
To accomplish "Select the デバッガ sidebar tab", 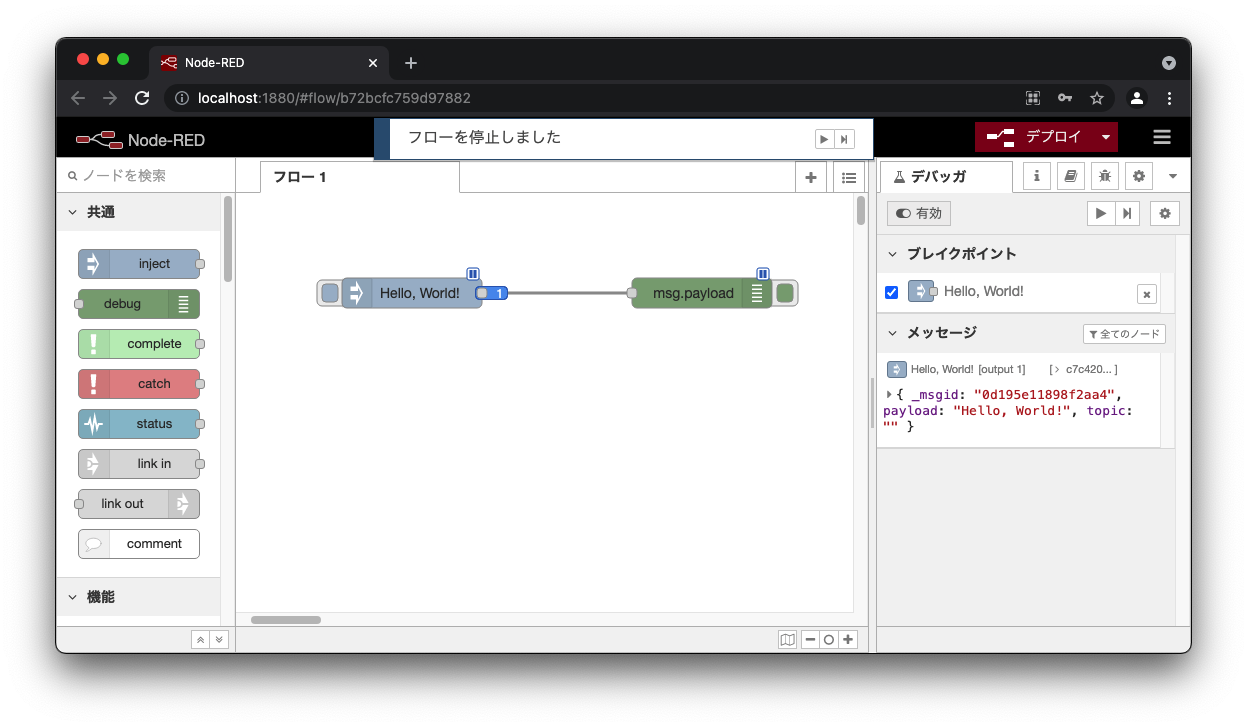I will [946, 177].
